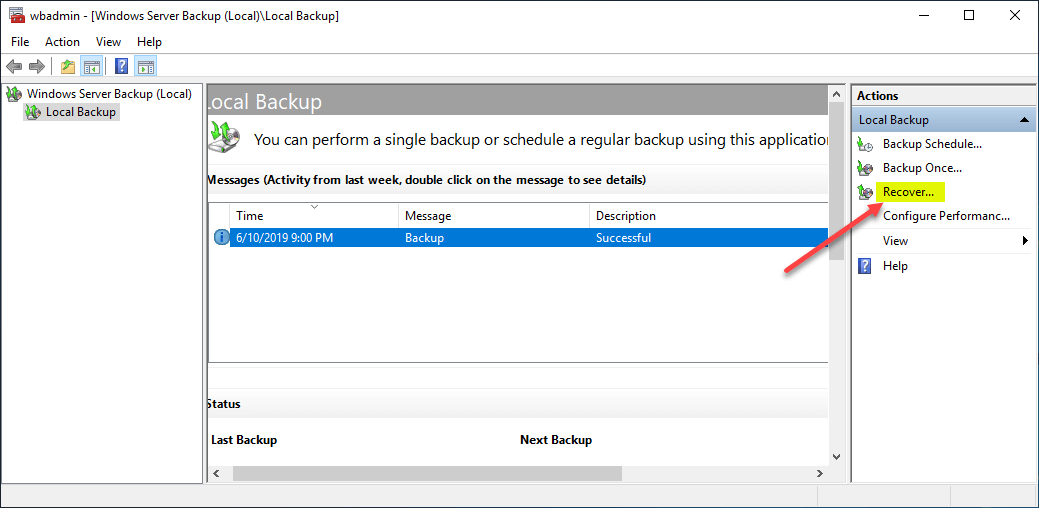The width and height of the screenshot is (1039, 508).
Task: Click the Successful description cell
Action: (x=624, y=238)
